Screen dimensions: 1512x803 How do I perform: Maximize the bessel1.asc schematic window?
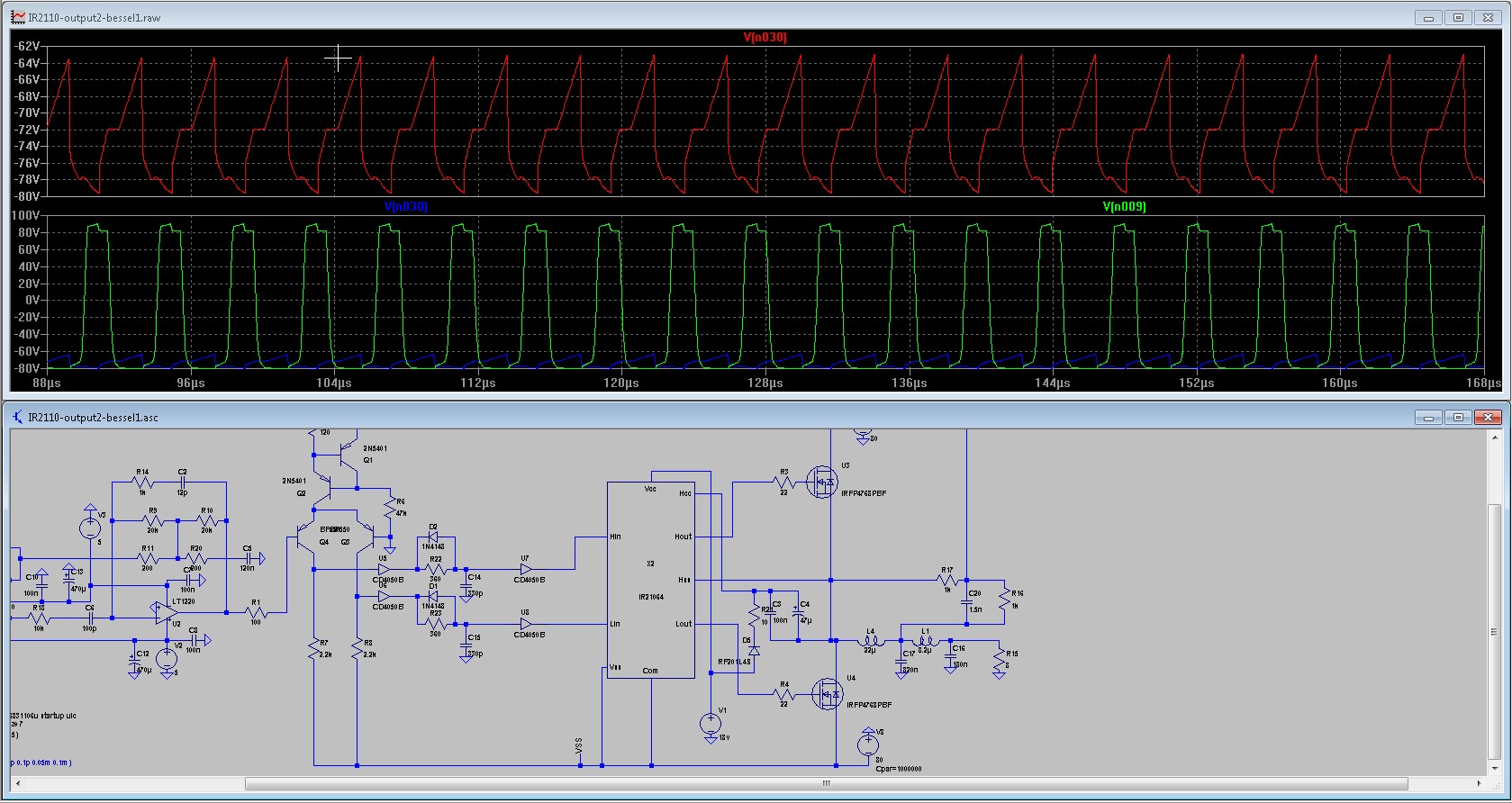pos(1459,417)
